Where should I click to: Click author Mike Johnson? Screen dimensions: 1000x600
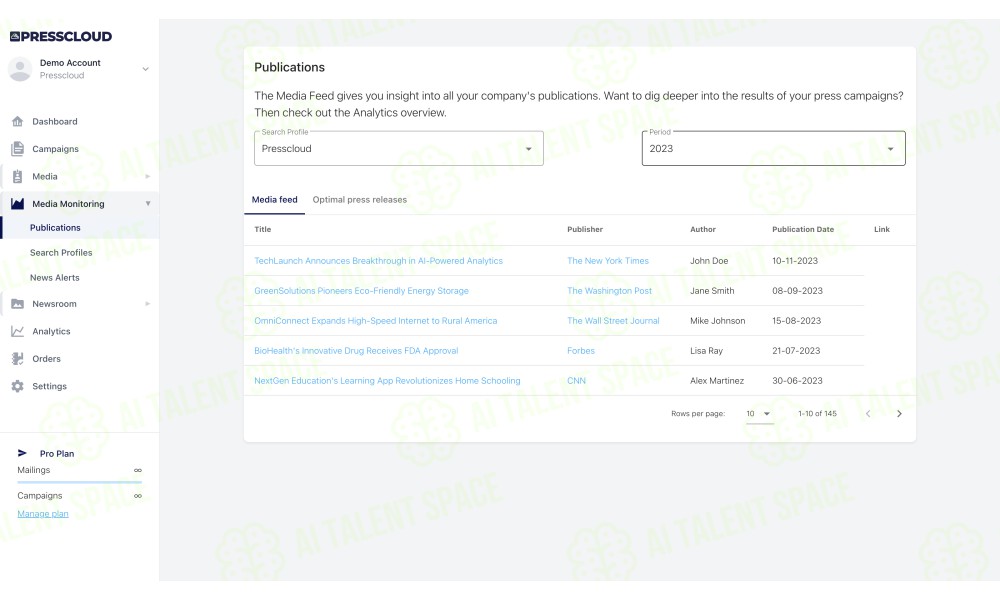click(x=717, y=321)
